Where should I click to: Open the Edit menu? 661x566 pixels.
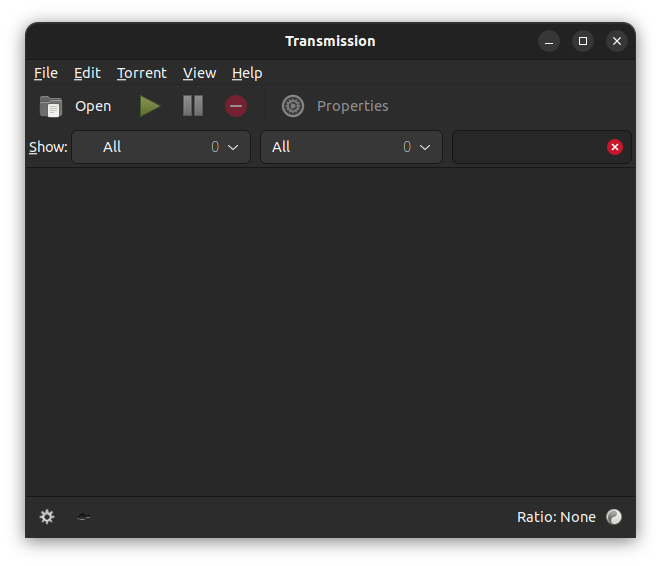click(87, 73)
